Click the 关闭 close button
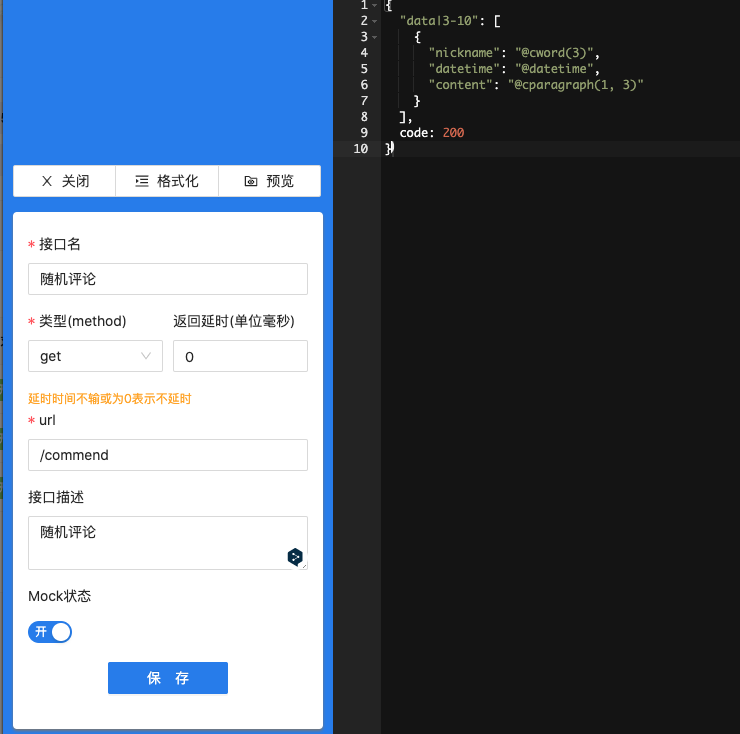740x734 pixels. tap(65, 181)
